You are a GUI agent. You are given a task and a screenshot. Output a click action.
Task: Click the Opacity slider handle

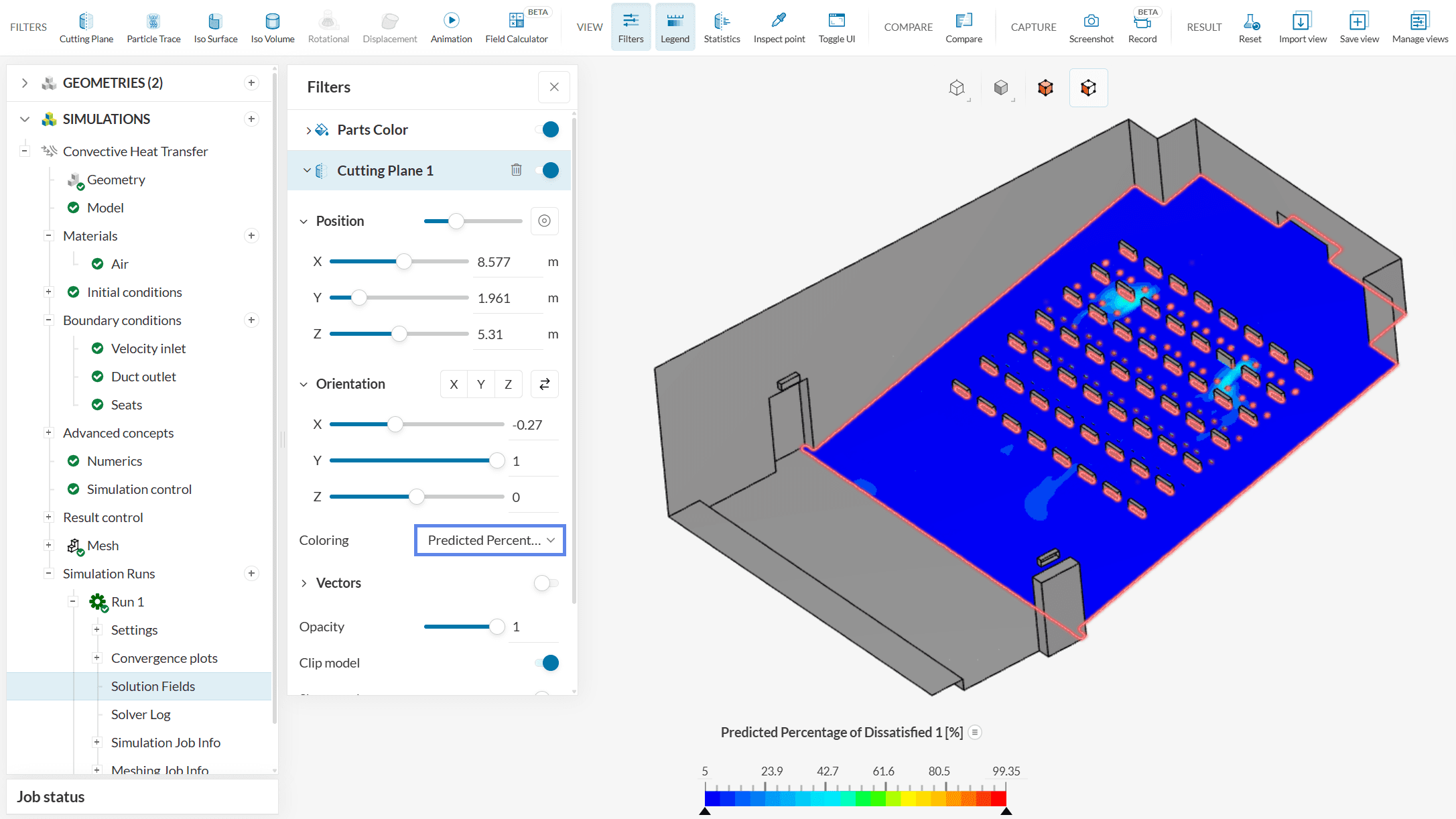tap(497, 627)
